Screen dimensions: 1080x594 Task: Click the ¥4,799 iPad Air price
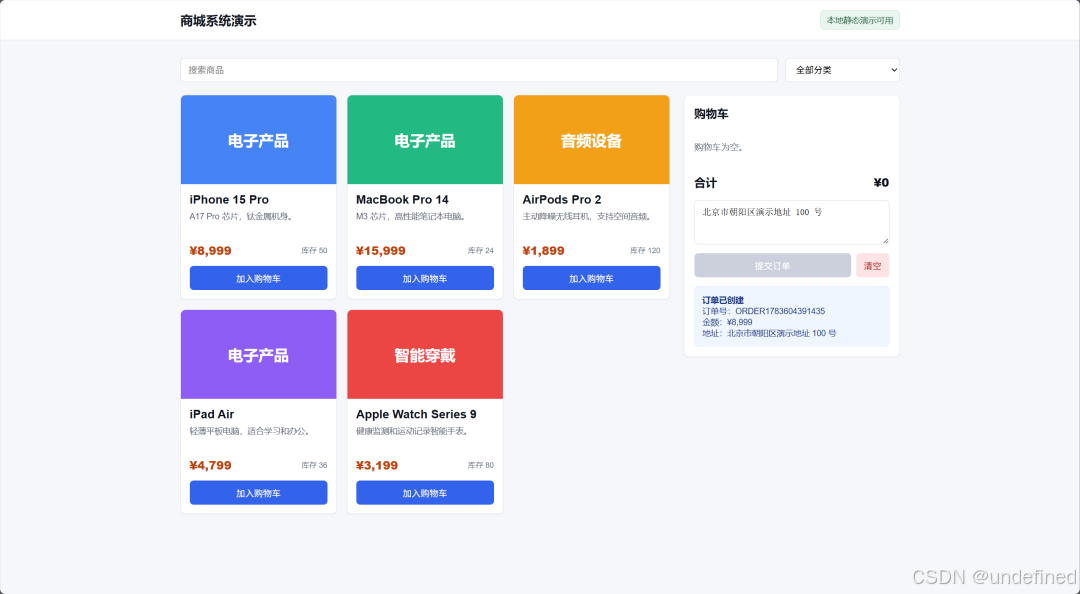coord(211,465)
